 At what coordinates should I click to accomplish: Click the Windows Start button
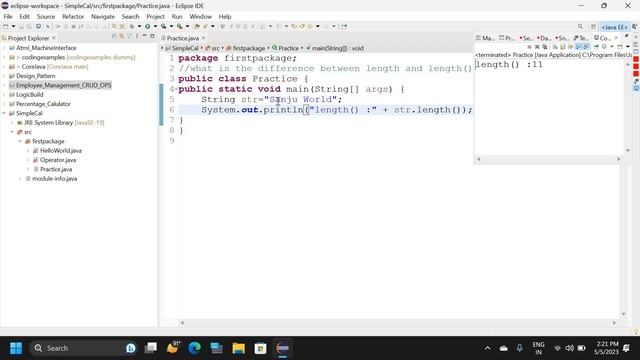(16, 348)
